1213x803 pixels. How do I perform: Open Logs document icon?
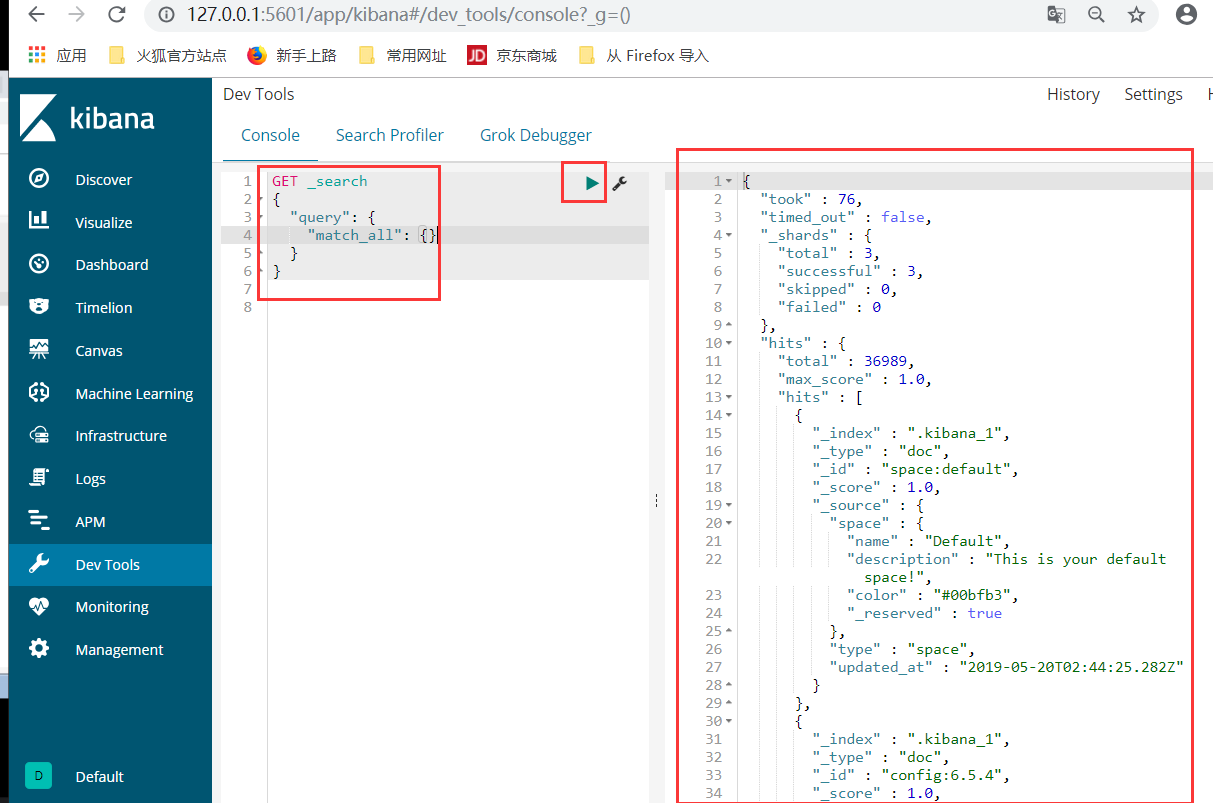(39, 478)
